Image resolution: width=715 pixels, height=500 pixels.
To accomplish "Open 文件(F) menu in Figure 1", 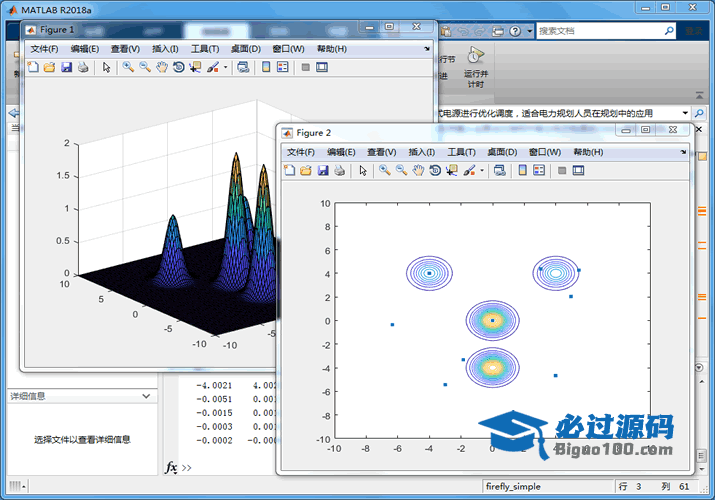I will click(44, 49).
